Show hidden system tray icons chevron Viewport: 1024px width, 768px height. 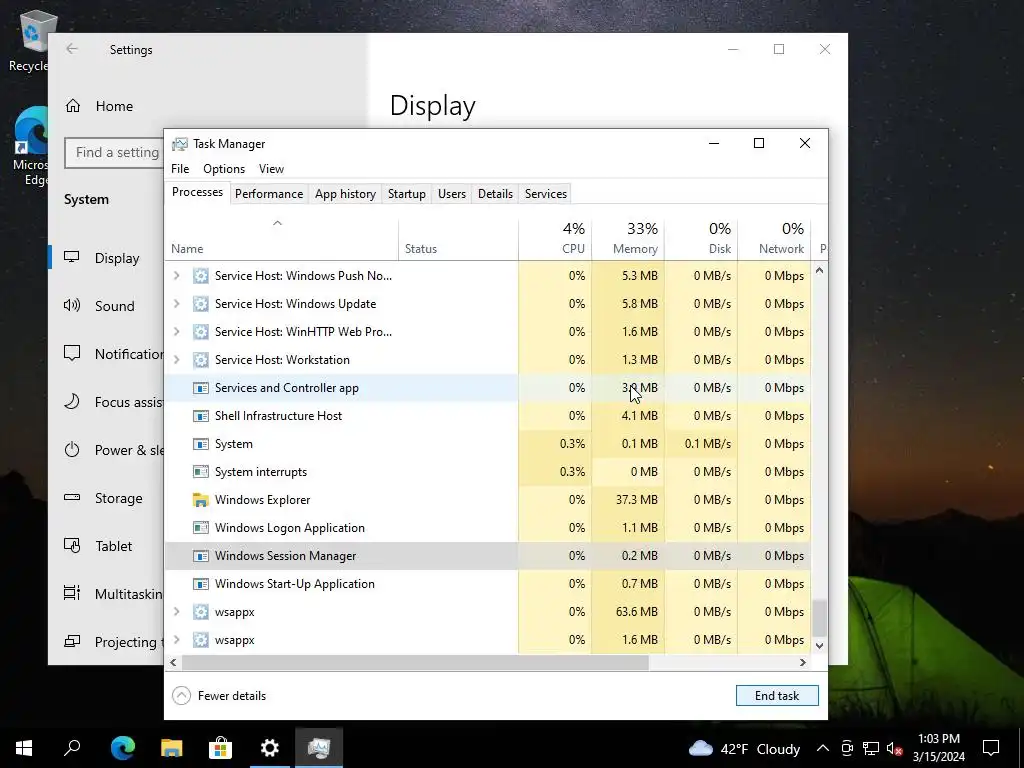[823, 748]
